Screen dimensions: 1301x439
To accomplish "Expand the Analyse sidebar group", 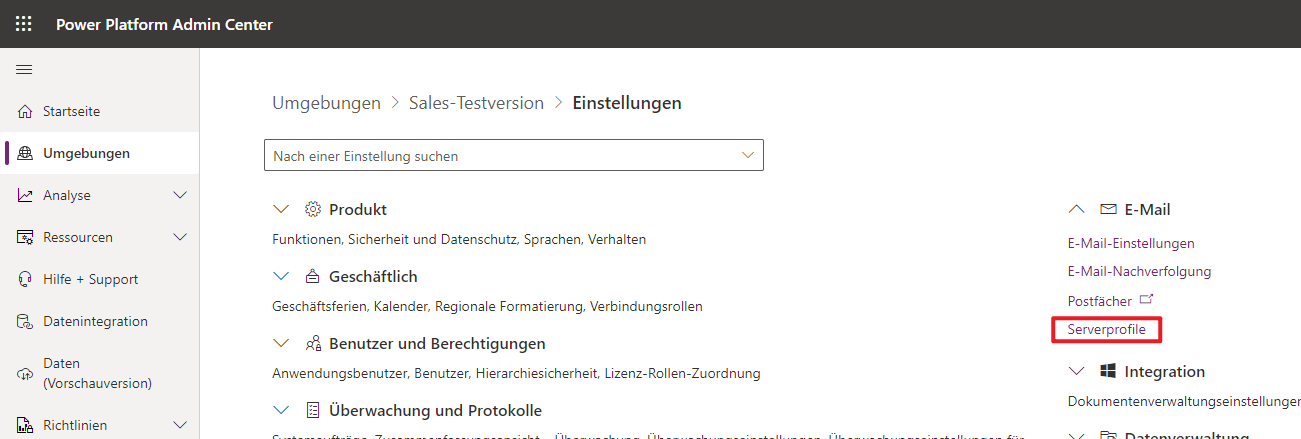I will (181, 195).
